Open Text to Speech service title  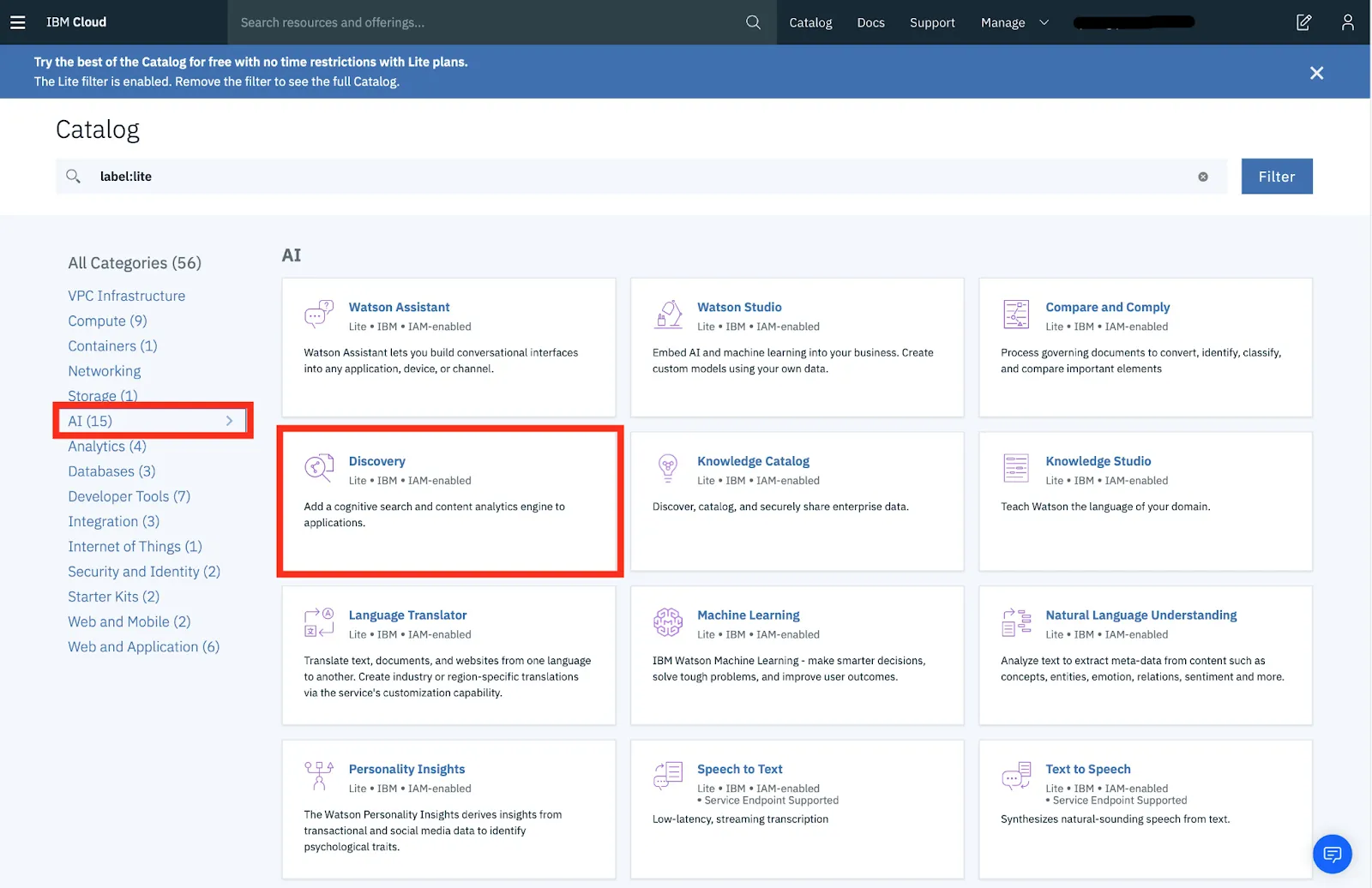pos(1087,770)
